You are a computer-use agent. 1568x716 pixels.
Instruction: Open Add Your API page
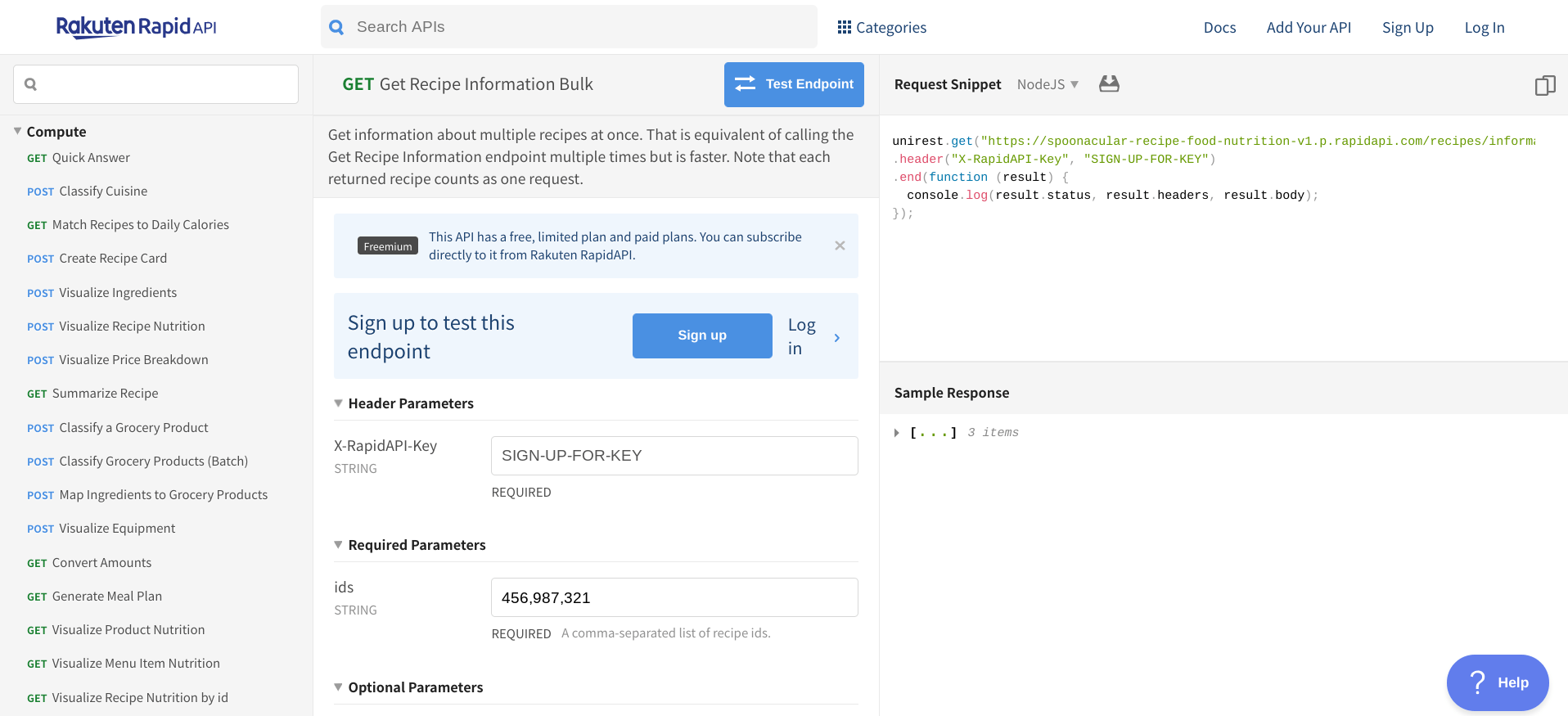pos(1309,27)
